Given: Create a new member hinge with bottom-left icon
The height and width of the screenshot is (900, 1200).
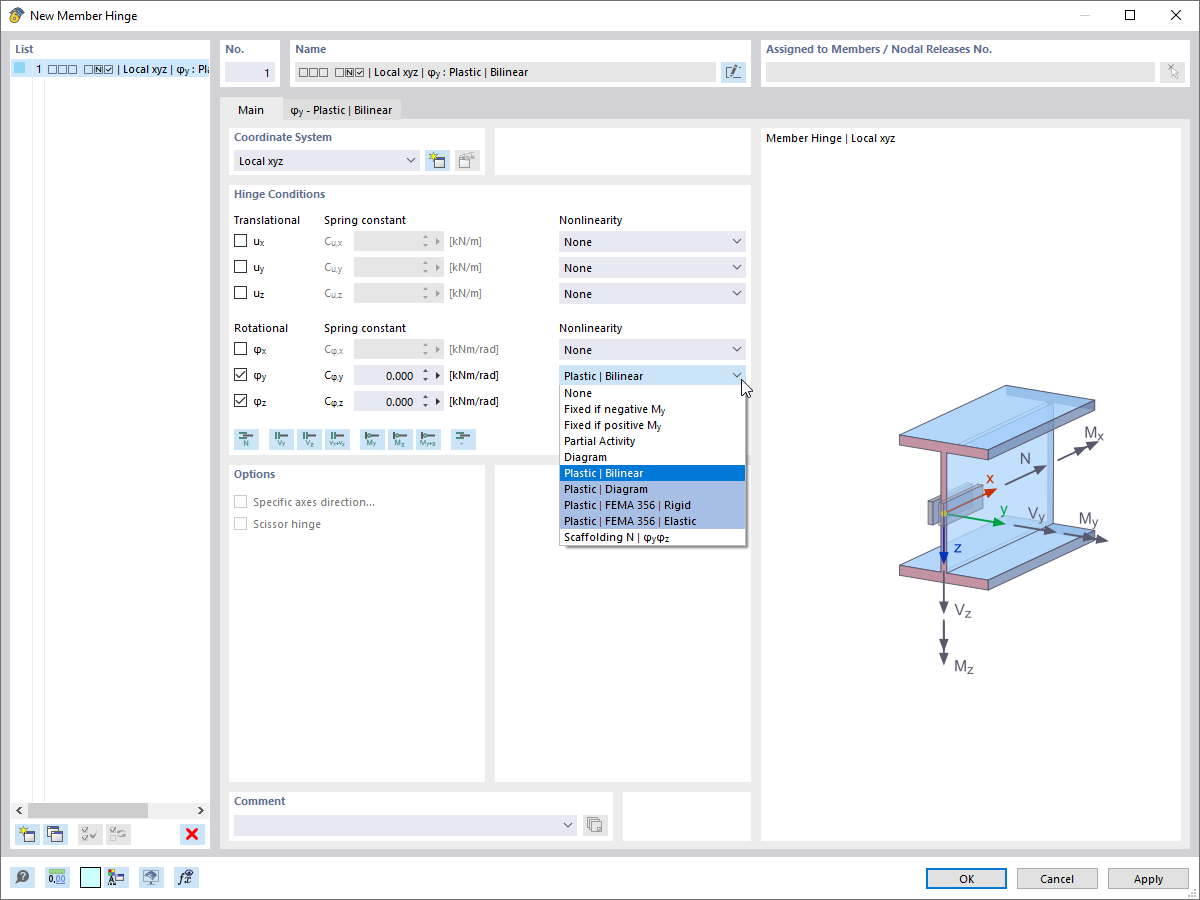Looking at the screenshot, I should (26, 833).
